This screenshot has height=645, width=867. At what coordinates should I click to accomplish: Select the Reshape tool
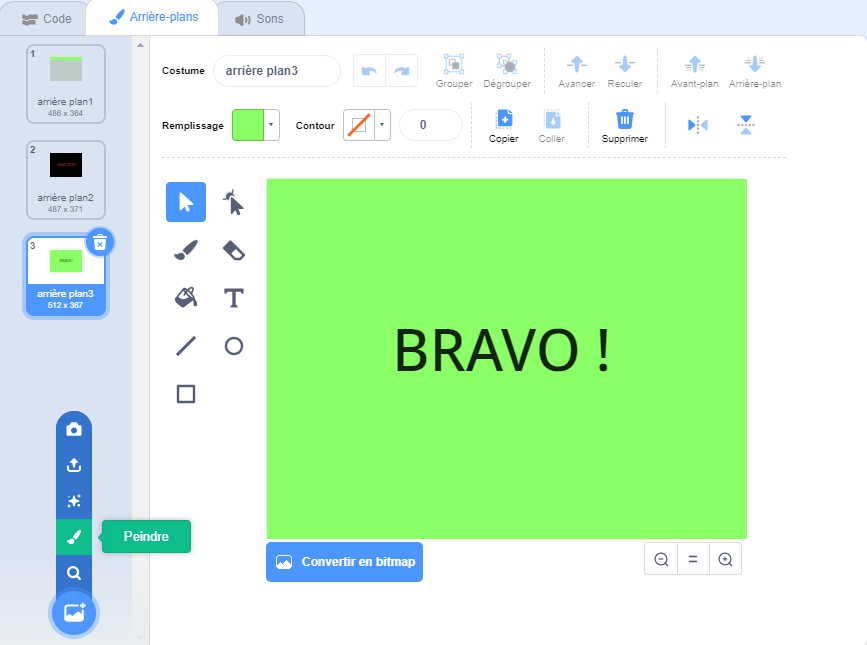(x=233, y=202)
